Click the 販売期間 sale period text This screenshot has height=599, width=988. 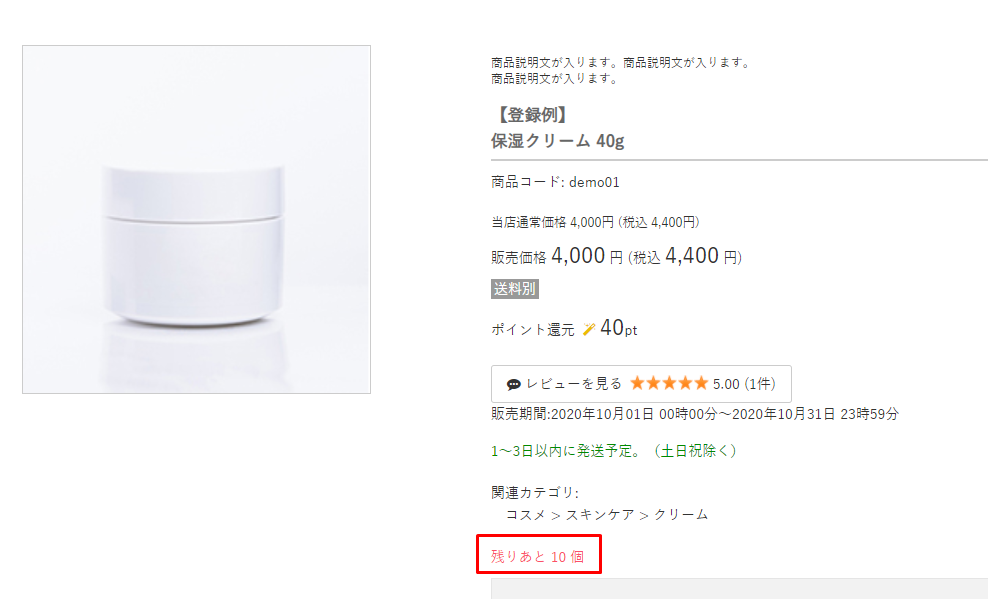(694, 413)
